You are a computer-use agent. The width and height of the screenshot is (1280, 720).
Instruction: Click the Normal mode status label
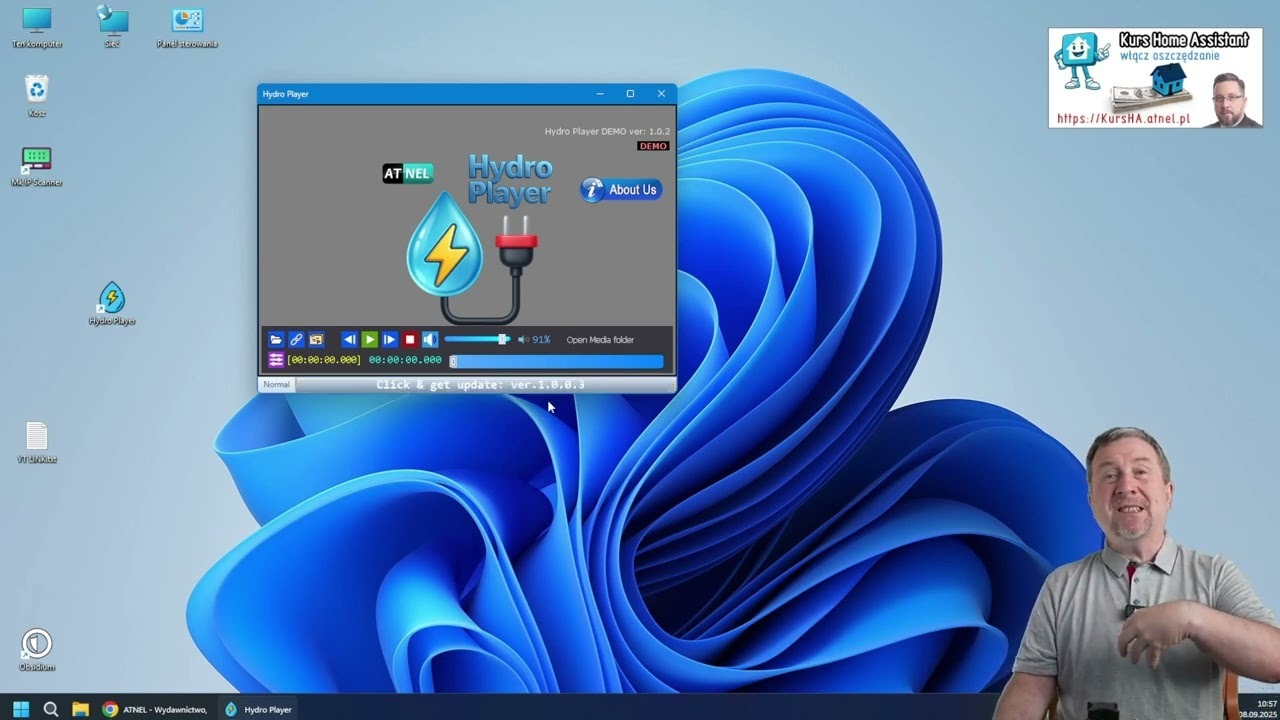click(277, 385)
